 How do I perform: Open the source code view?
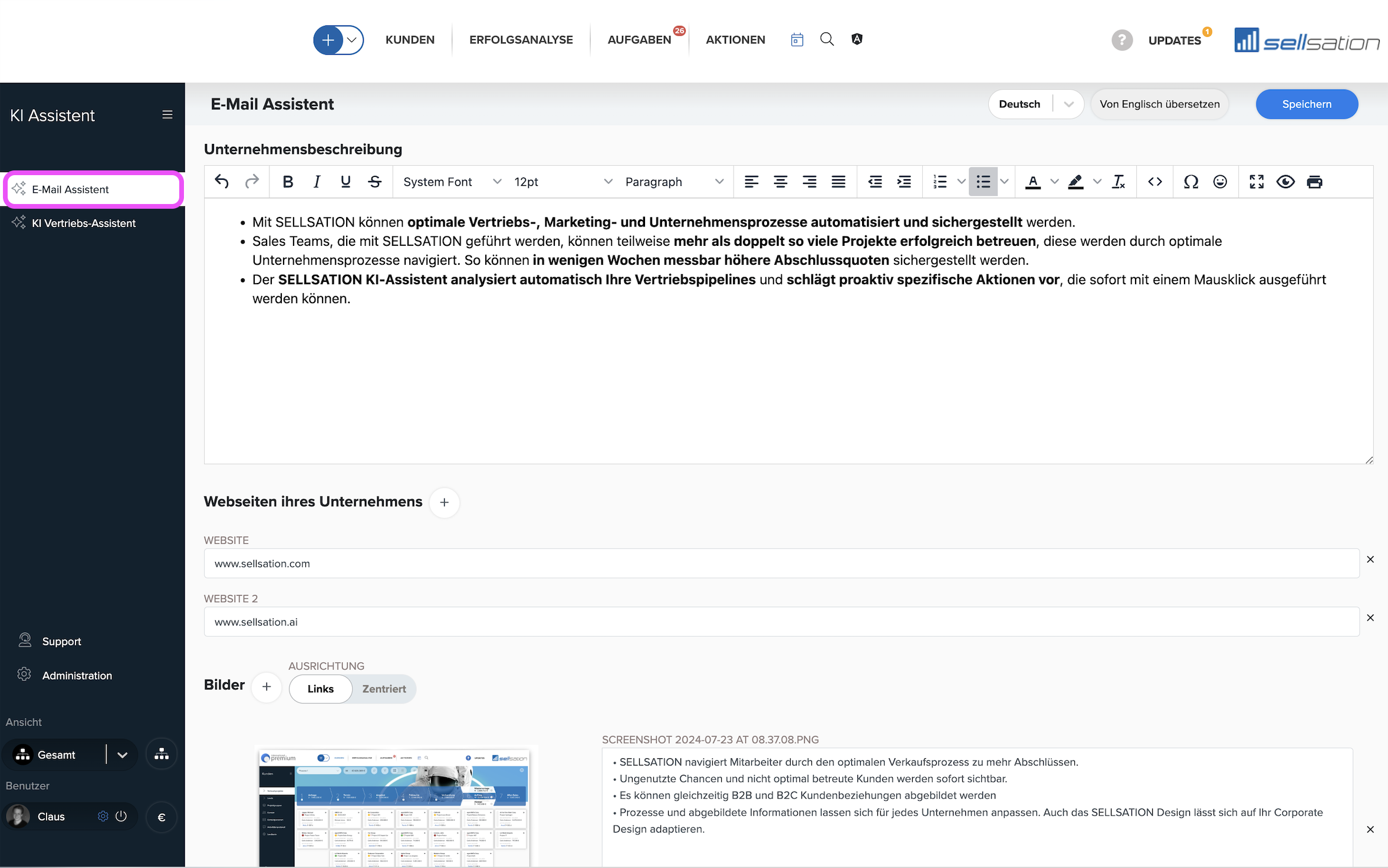(x=1155, y=182)
